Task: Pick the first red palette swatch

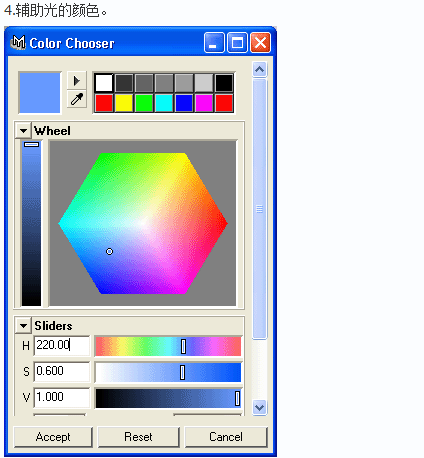Action: coord(104,103)
